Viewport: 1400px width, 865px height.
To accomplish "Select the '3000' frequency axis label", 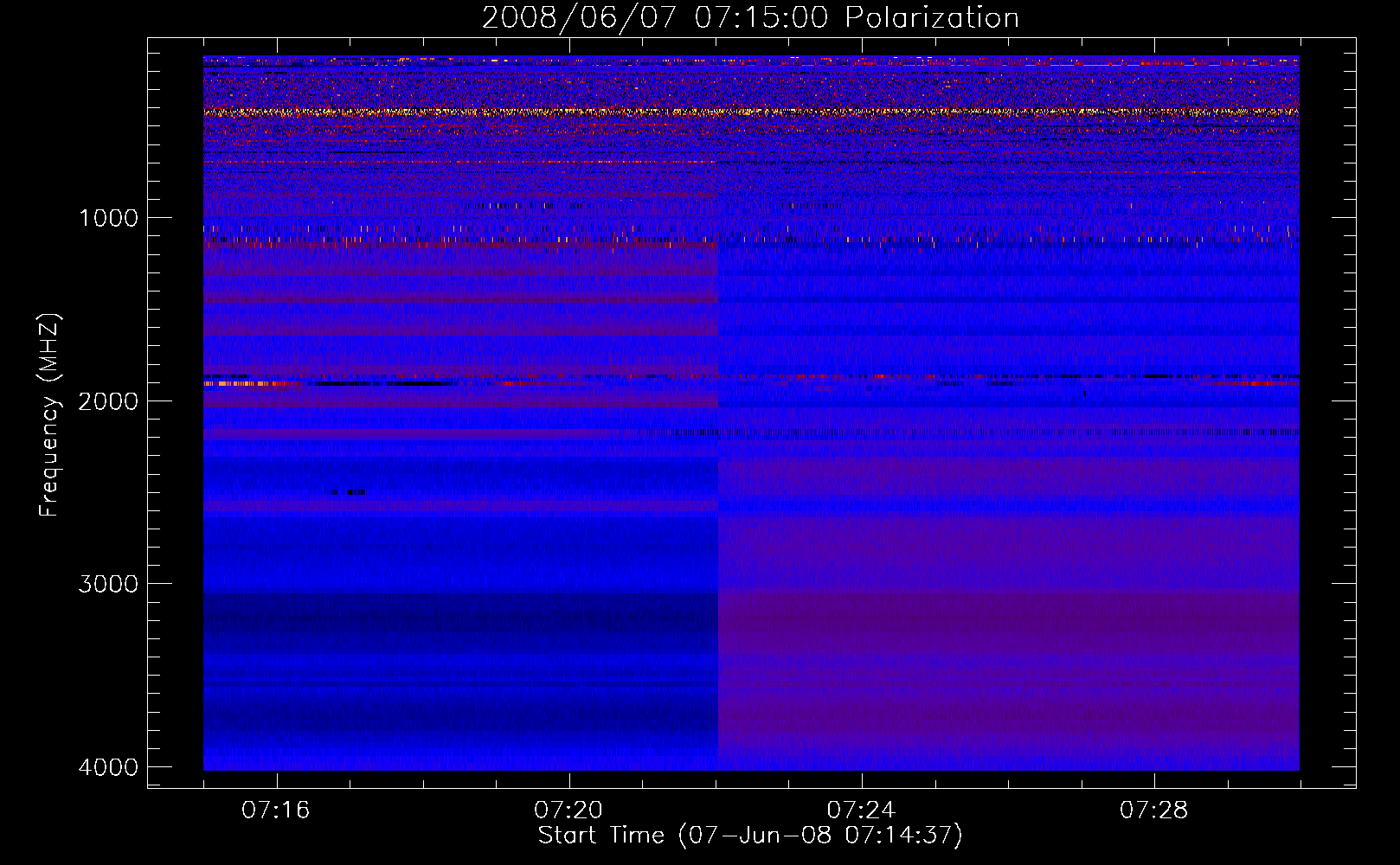I will (x=108, y=584).
